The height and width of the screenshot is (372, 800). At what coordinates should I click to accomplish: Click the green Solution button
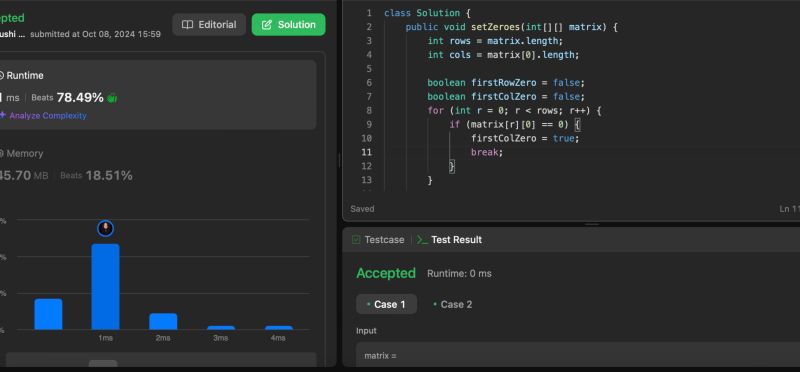[x=288, y=24]
